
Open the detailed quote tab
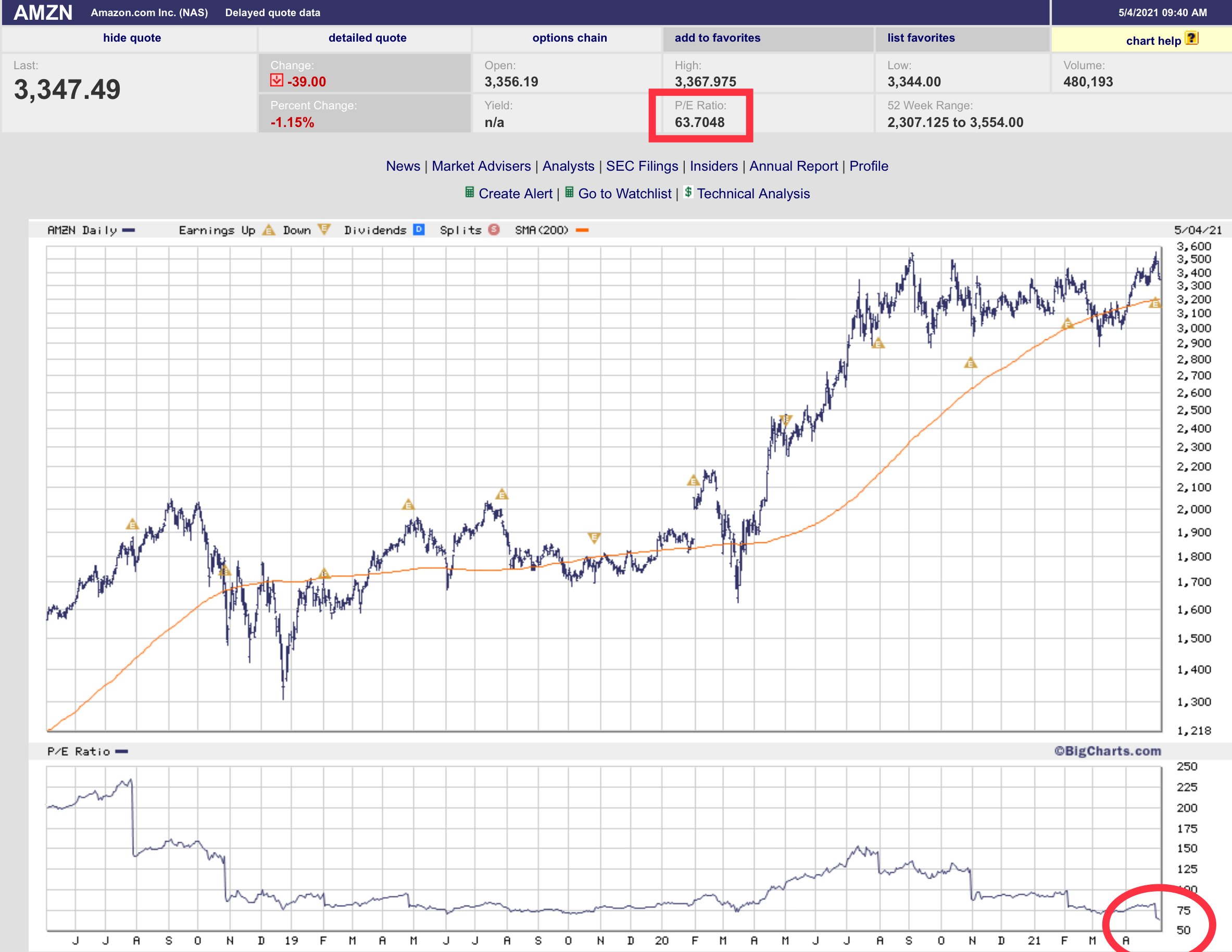click(x=367, y=38)
